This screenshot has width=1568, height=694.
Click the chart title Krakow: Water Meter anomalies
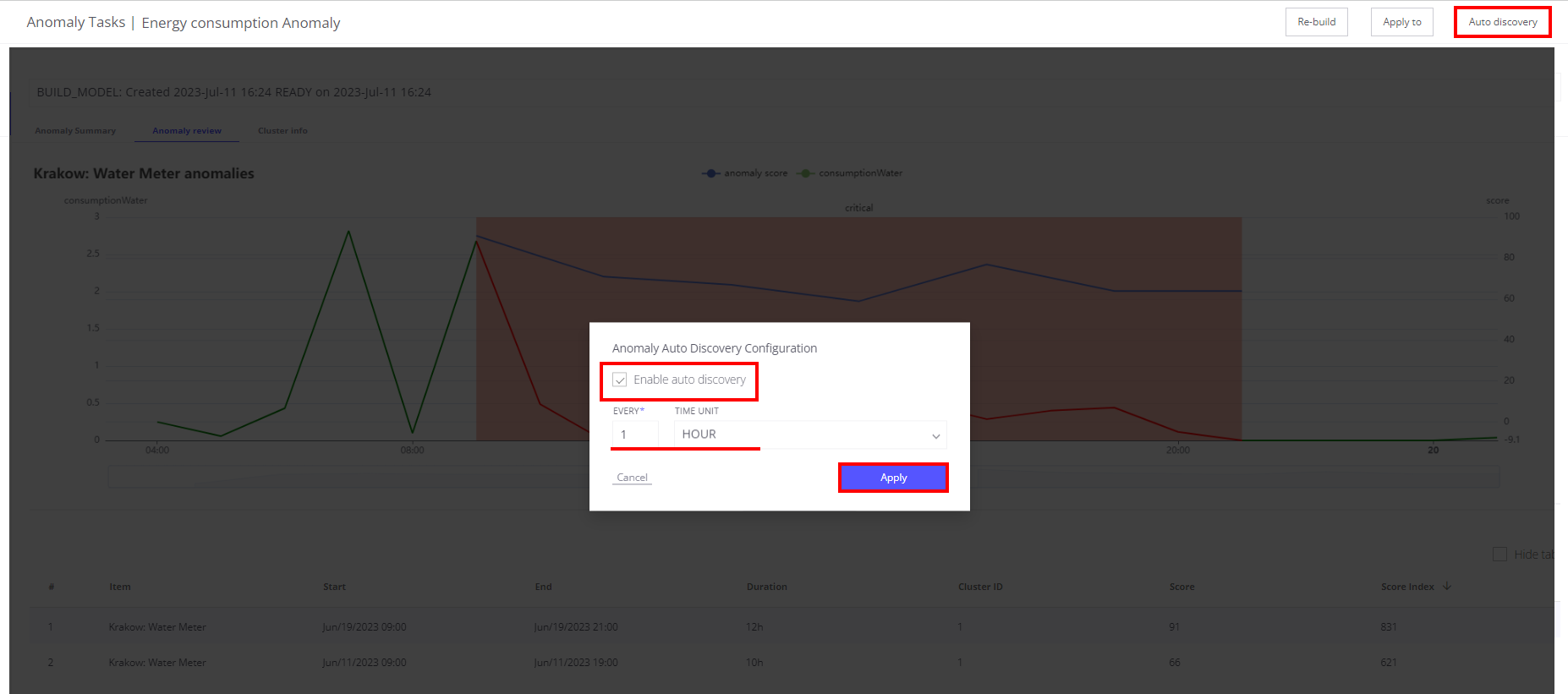(x=144, y=173)
